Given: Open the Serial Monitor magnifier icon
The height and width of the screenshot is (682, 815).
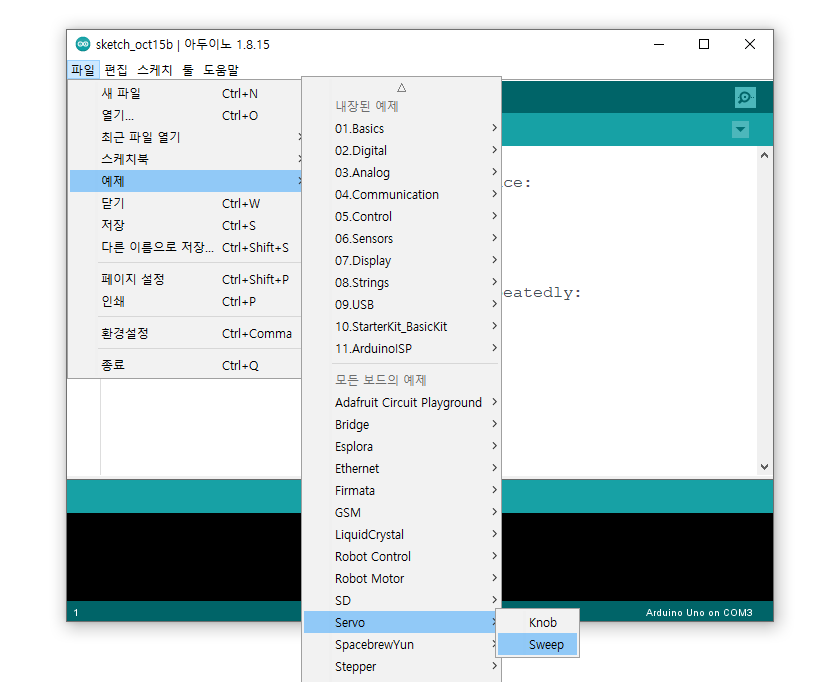Looking at the screenshot, I should (745, 97).
